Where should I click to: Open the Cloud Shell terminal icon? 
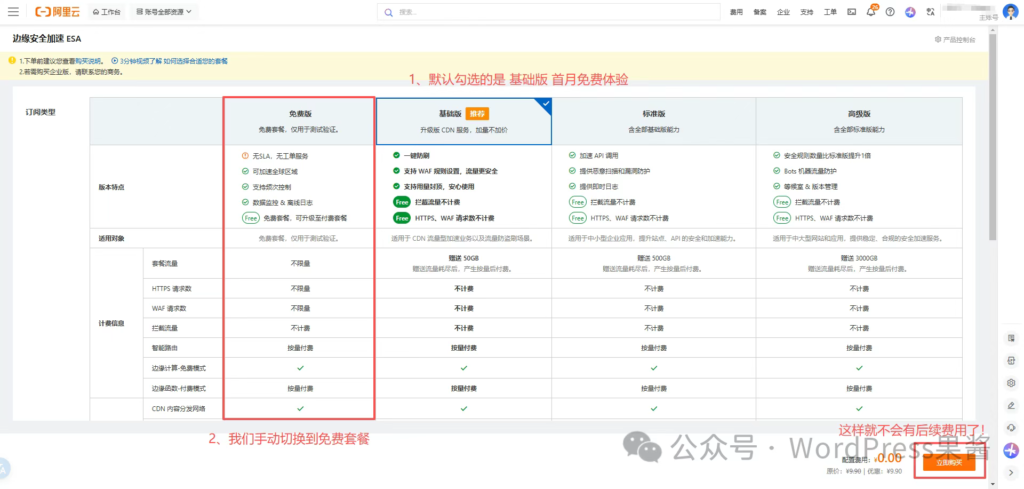(852, 12)
